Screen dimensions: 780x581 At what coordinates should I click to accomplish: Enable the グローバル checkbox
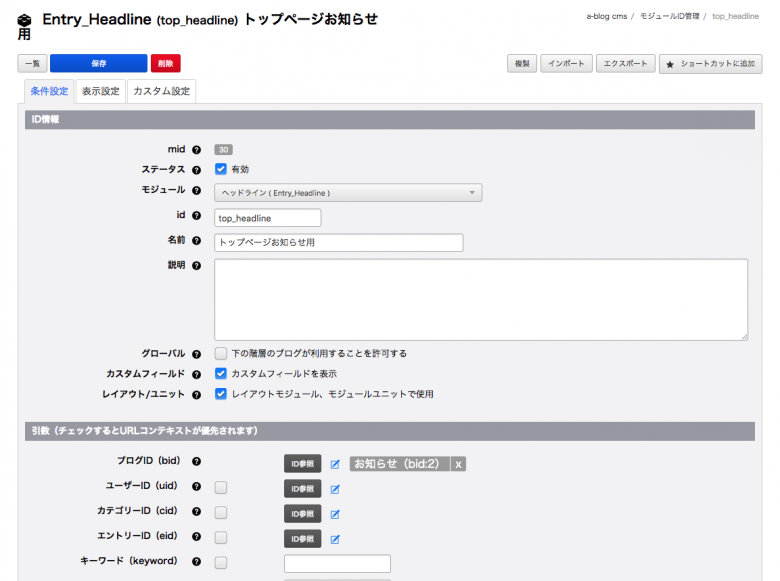click(x=221, y=353)
